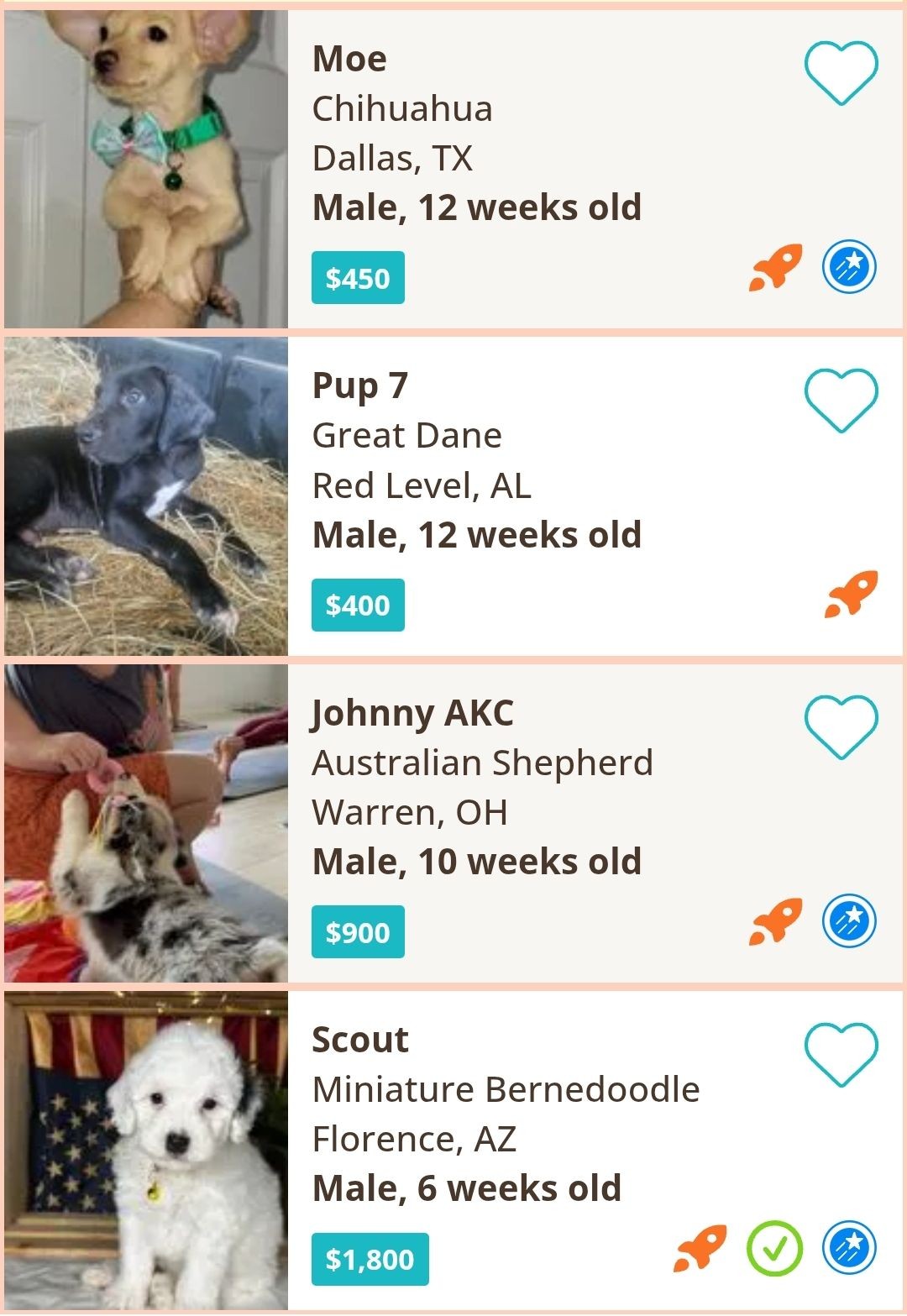Screen dimensions: 907x1316
Task: Toggle the heart on Pup 7 listing
Action: coord(841,401)
